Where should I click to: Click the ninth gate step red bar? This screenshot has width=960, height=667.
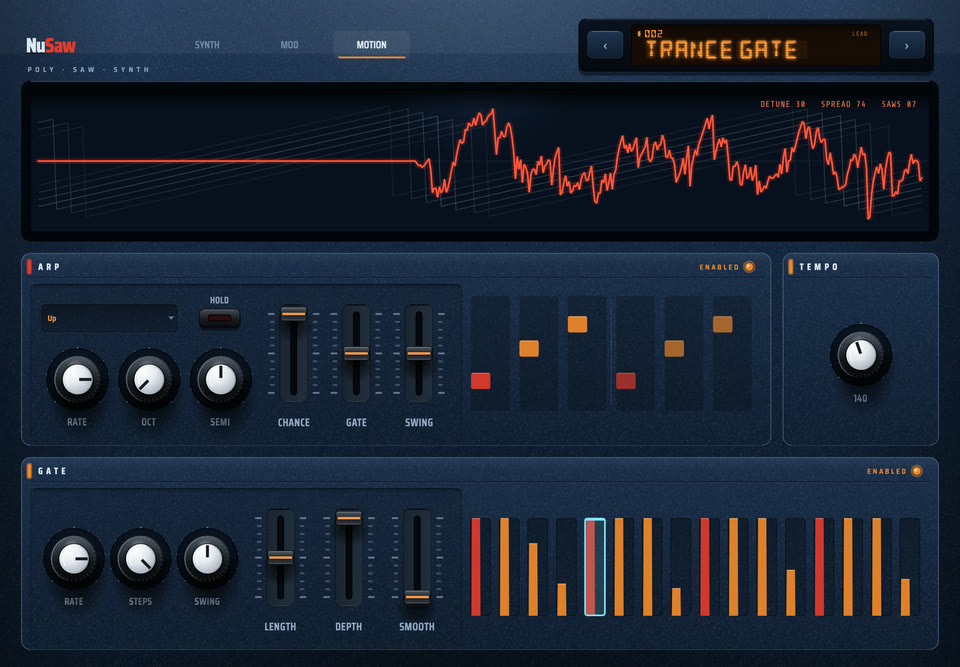[705, 567]
